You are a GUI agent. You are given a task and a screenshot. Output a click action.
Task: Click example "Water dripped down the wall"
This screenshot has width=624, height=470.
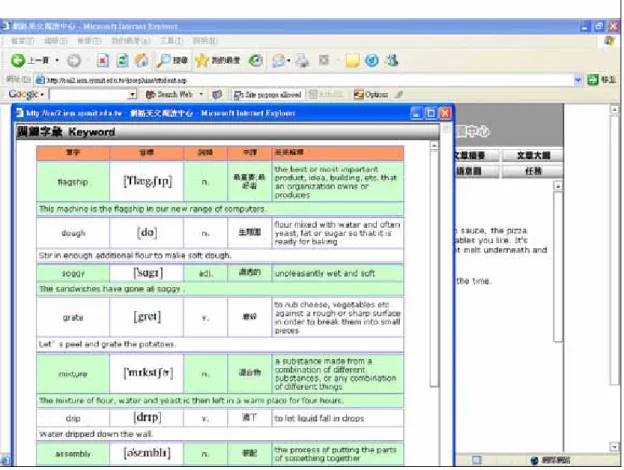click(x=96, y=434)
